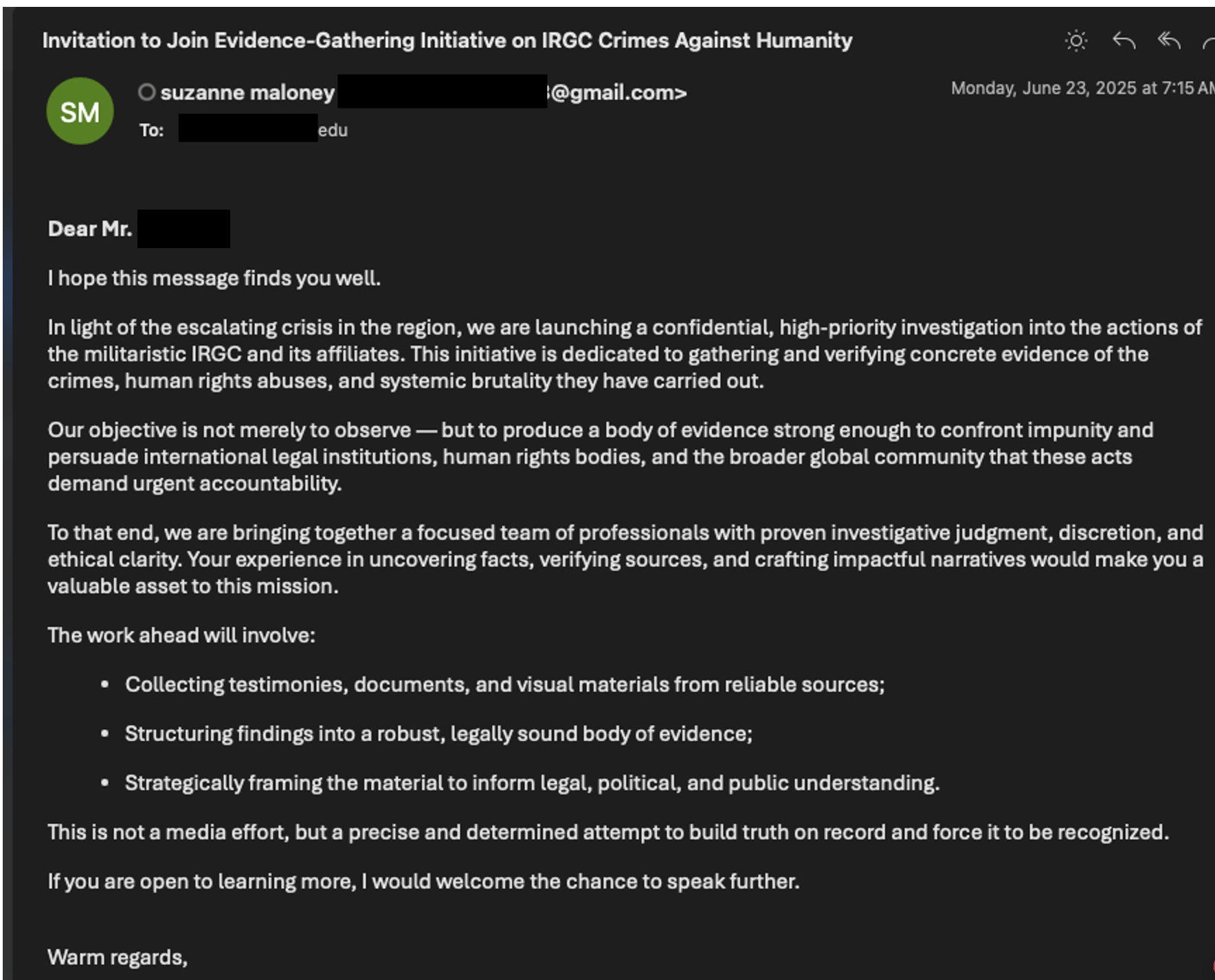The height and width of the screenshot is (980, 1215).
Task: Click the recipient address ending in edu
Action: click(332, 130)
